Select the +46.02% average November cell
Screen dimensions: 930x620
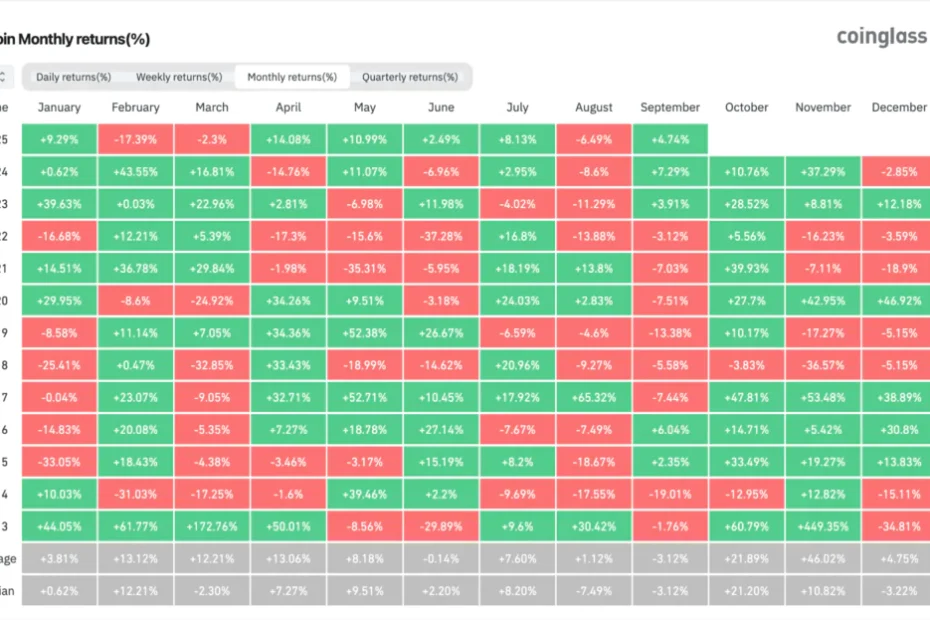[823, 558]
